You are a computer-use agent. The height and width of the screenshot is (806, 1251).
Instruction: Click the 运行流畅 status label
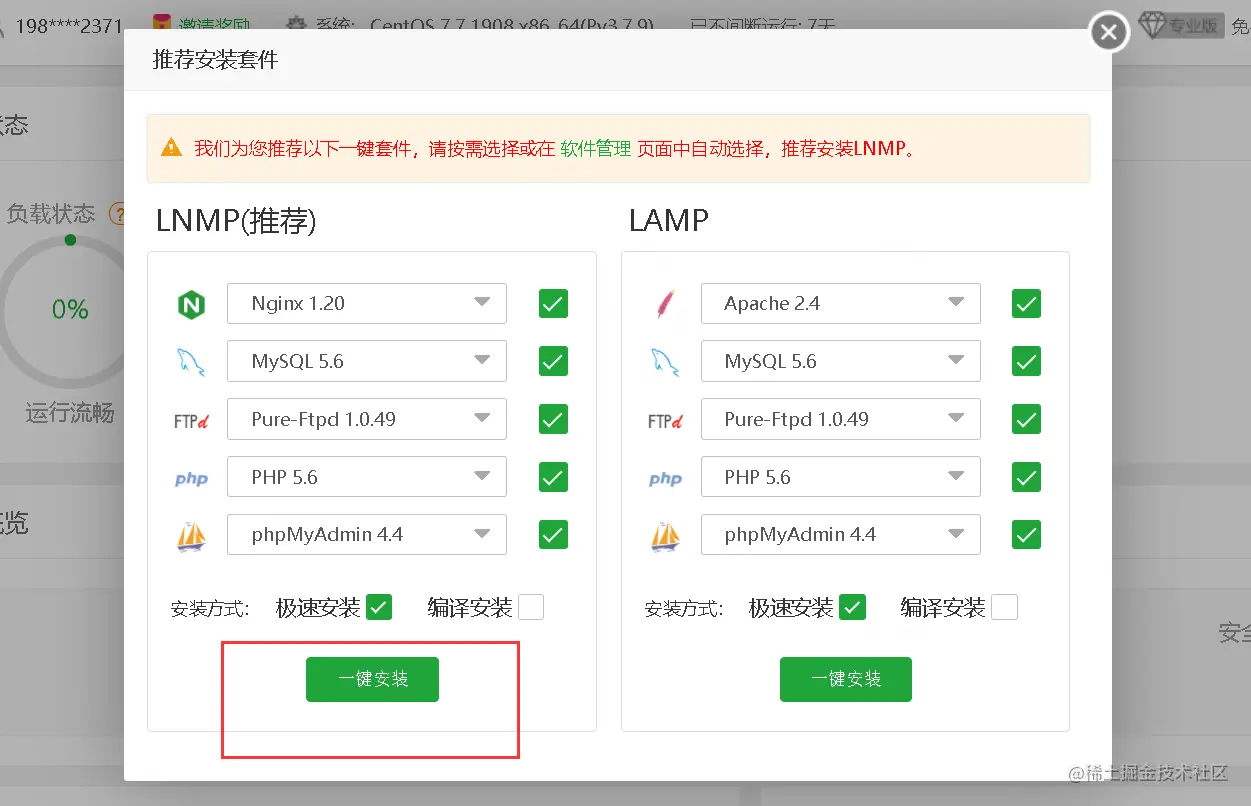pyautogui.click(x=70, y=412)
